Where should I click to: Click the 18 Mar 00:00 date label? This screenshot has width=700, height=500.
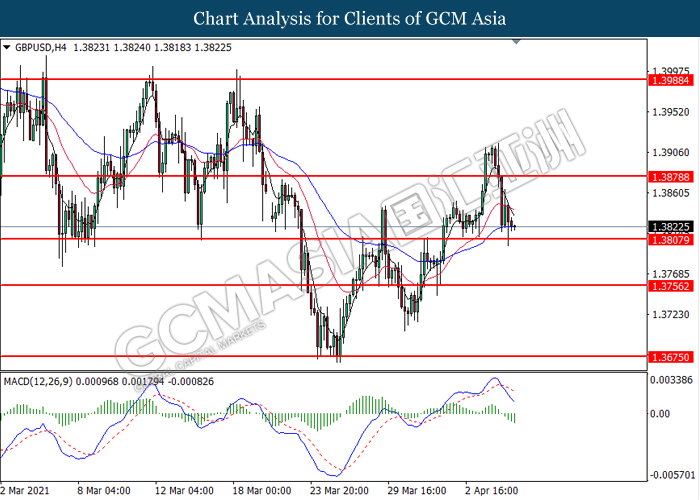(x=262, y=491)
